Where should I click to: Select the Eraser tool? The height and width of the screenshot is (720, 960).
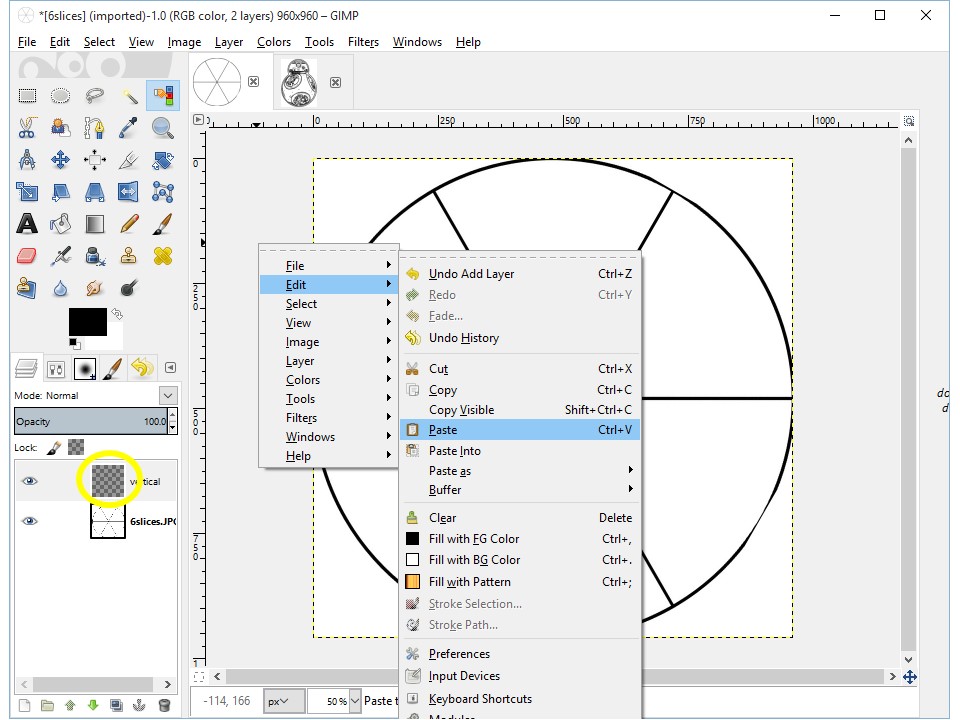27,256
